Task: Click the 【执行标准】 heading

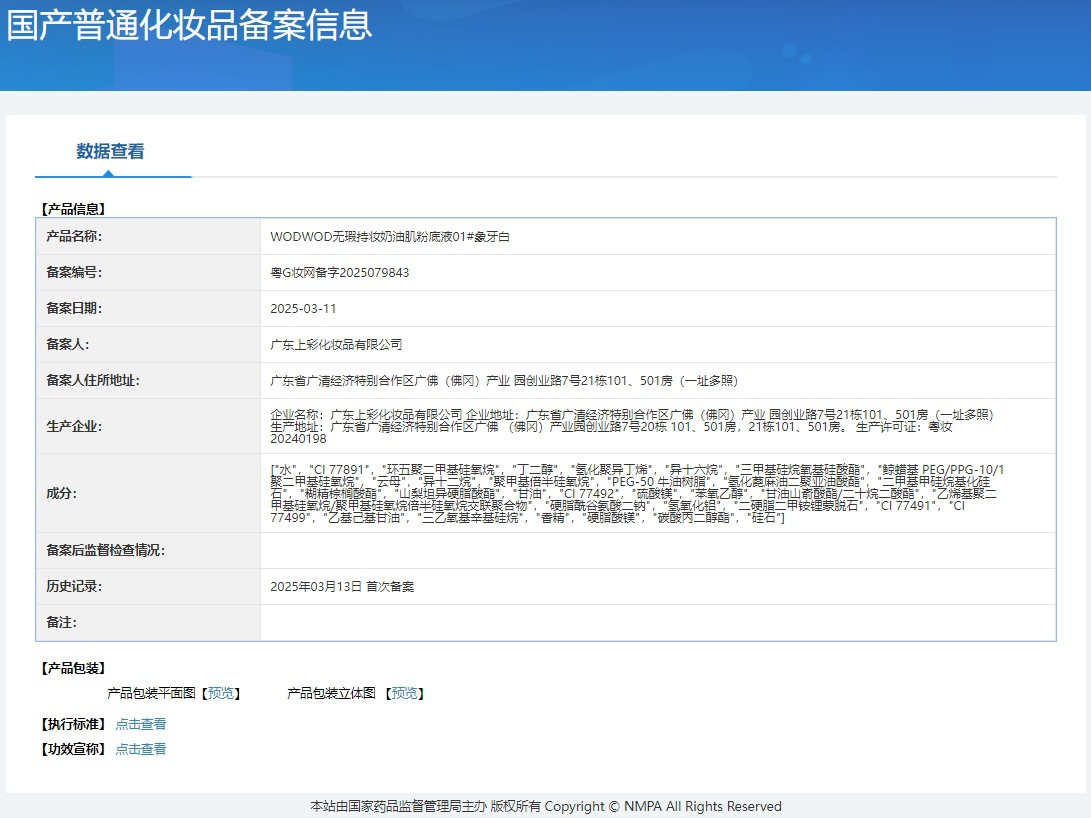Action: point(73,724)
